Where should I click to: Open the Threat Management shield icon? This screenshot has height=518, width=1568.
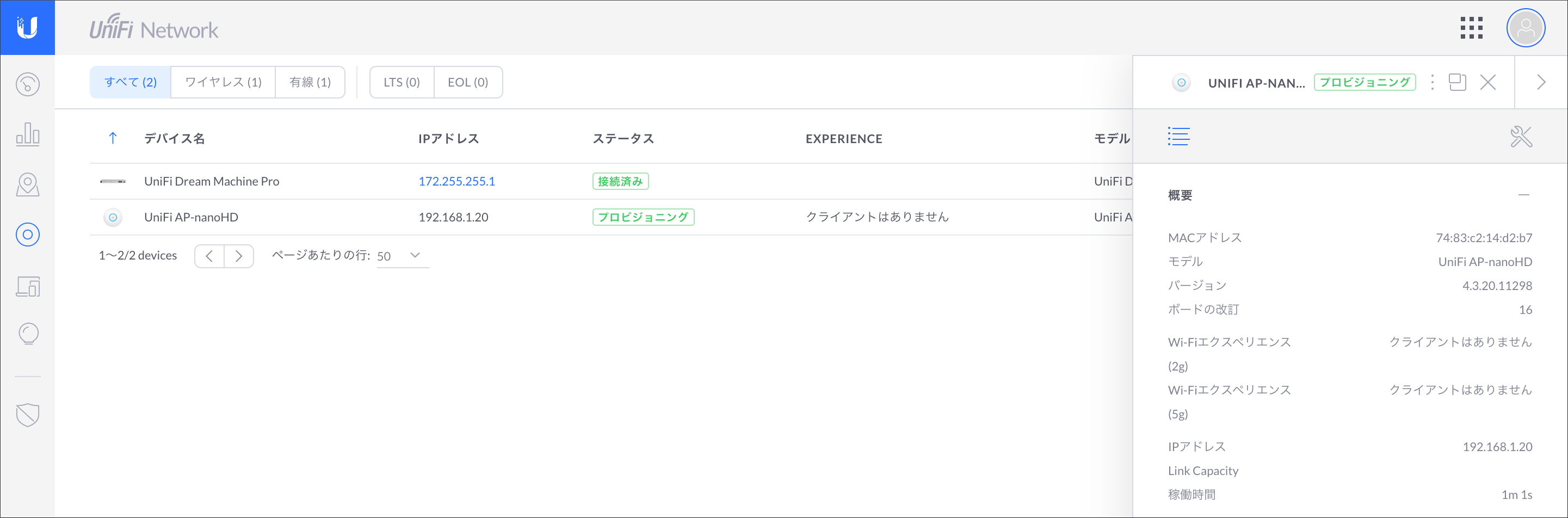[27, 415]
